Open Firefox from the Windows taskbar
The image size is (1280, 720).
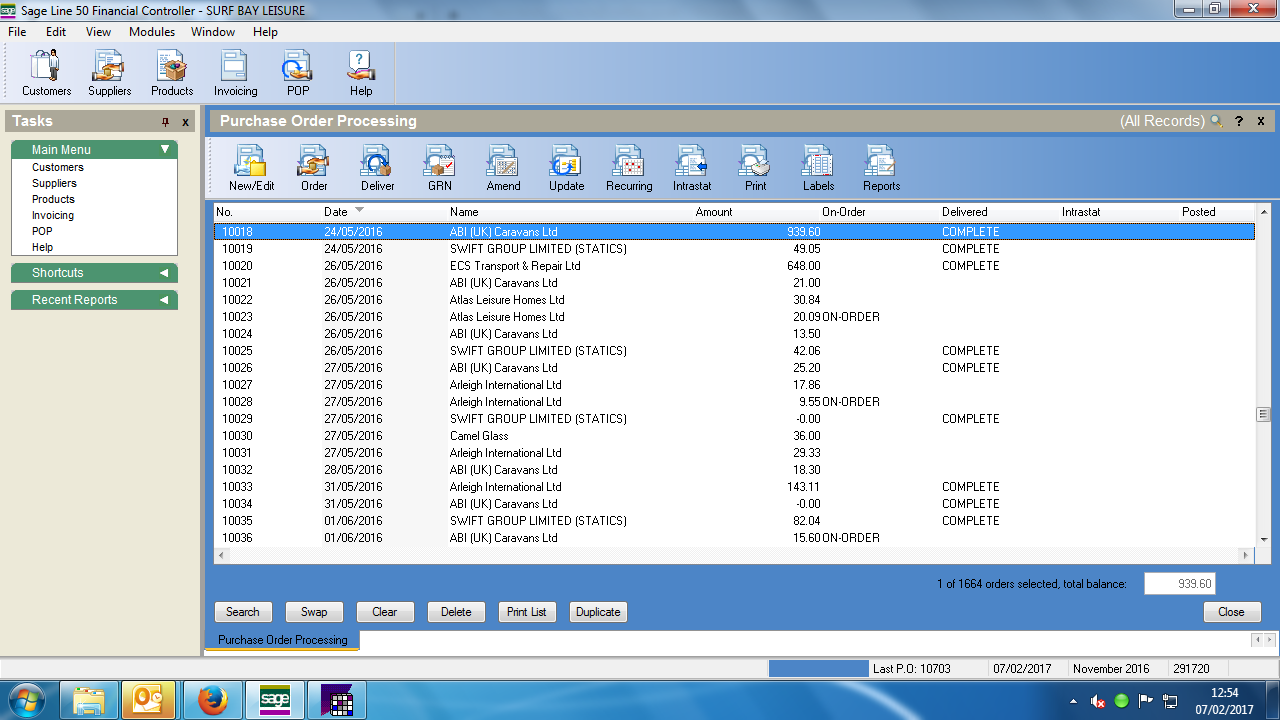pyautogui.click(x=212, y=700)
